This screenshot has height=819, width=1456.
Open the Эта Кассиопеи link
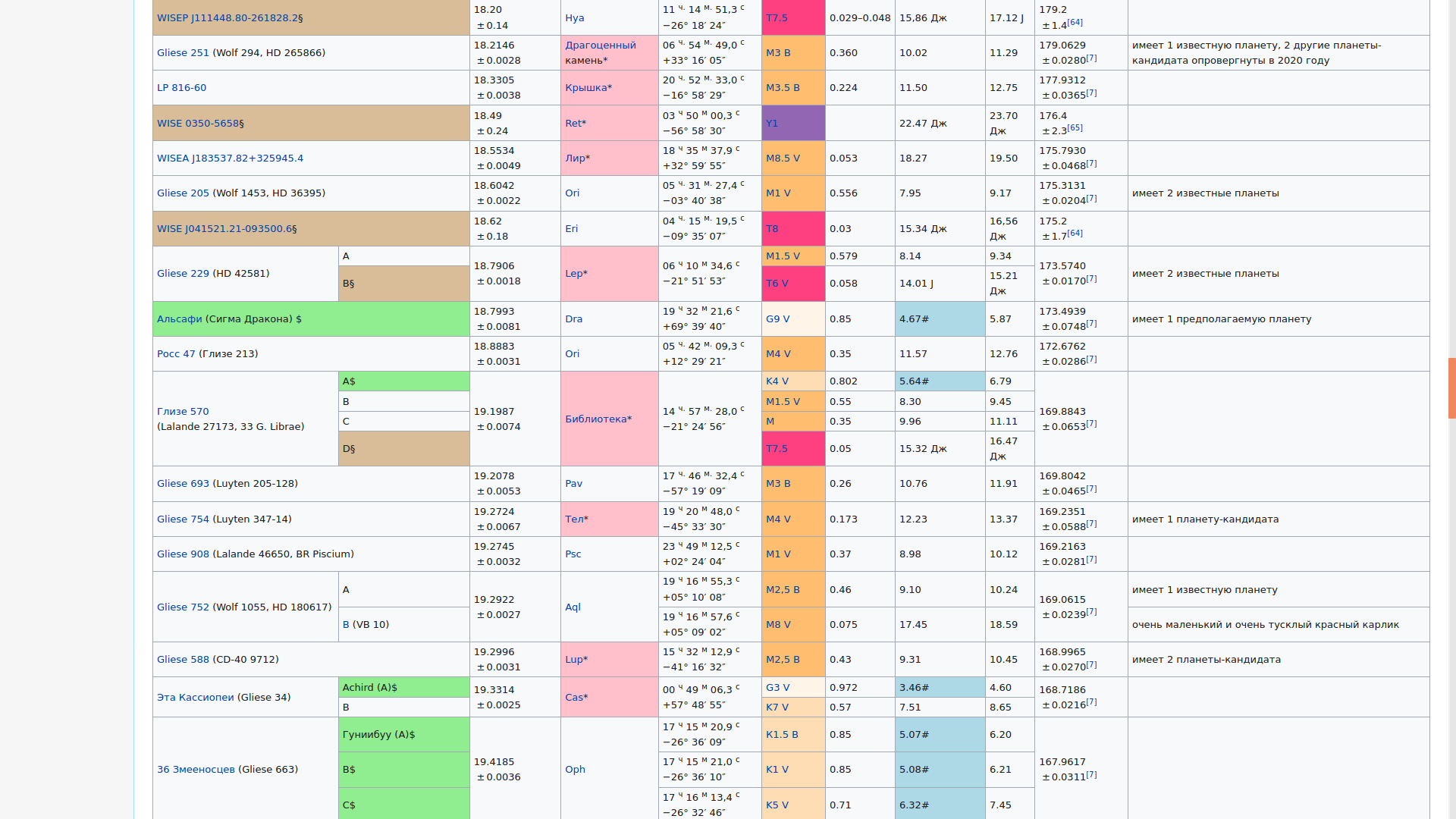tap(196, 698)
